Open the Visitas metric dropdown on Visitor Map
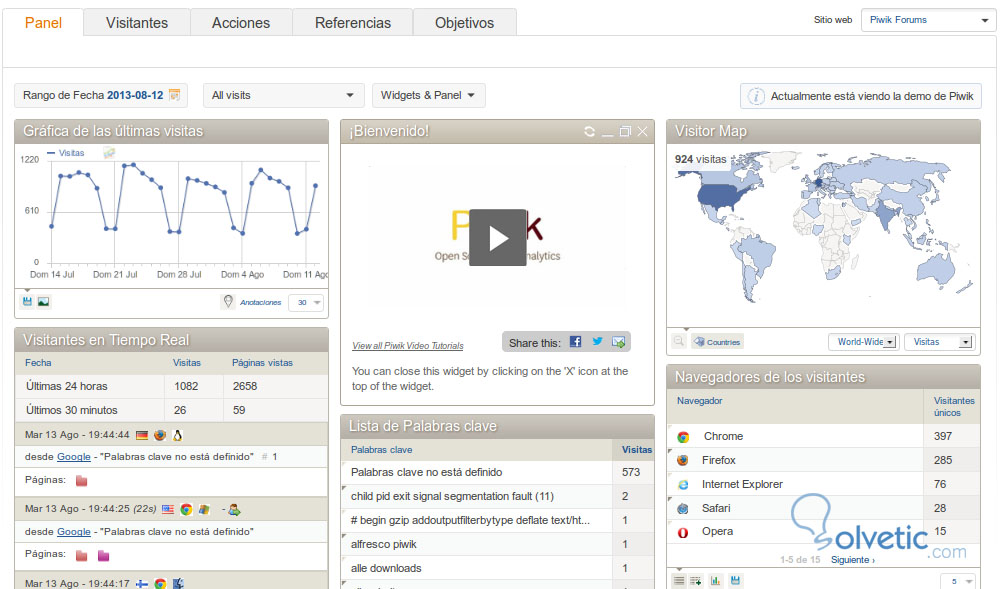This screenshot has height=589, width=1003. [x=940, y=342]
